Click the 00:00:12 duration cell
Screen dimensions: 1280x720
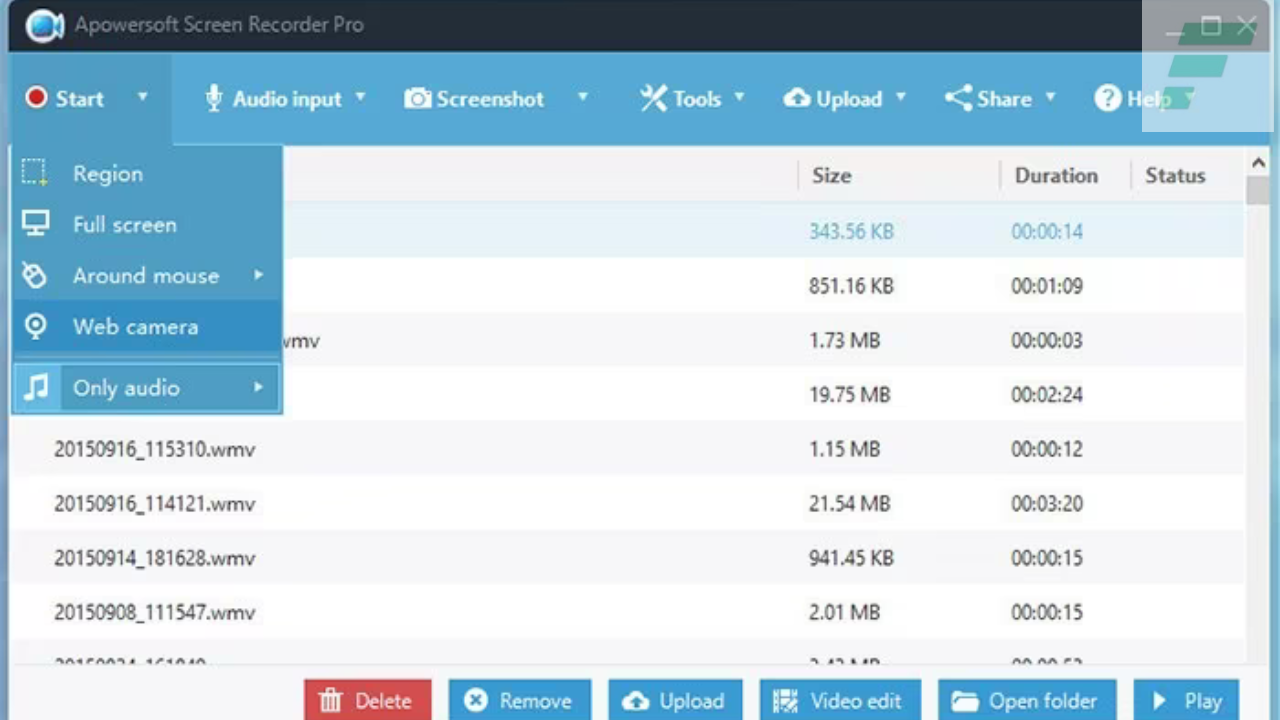1047,449
